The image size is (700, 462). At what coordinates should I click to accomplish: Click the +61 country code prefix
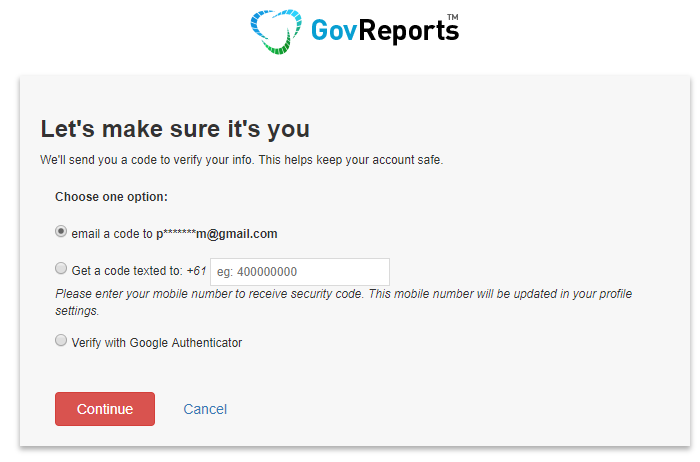pos(196,271)
